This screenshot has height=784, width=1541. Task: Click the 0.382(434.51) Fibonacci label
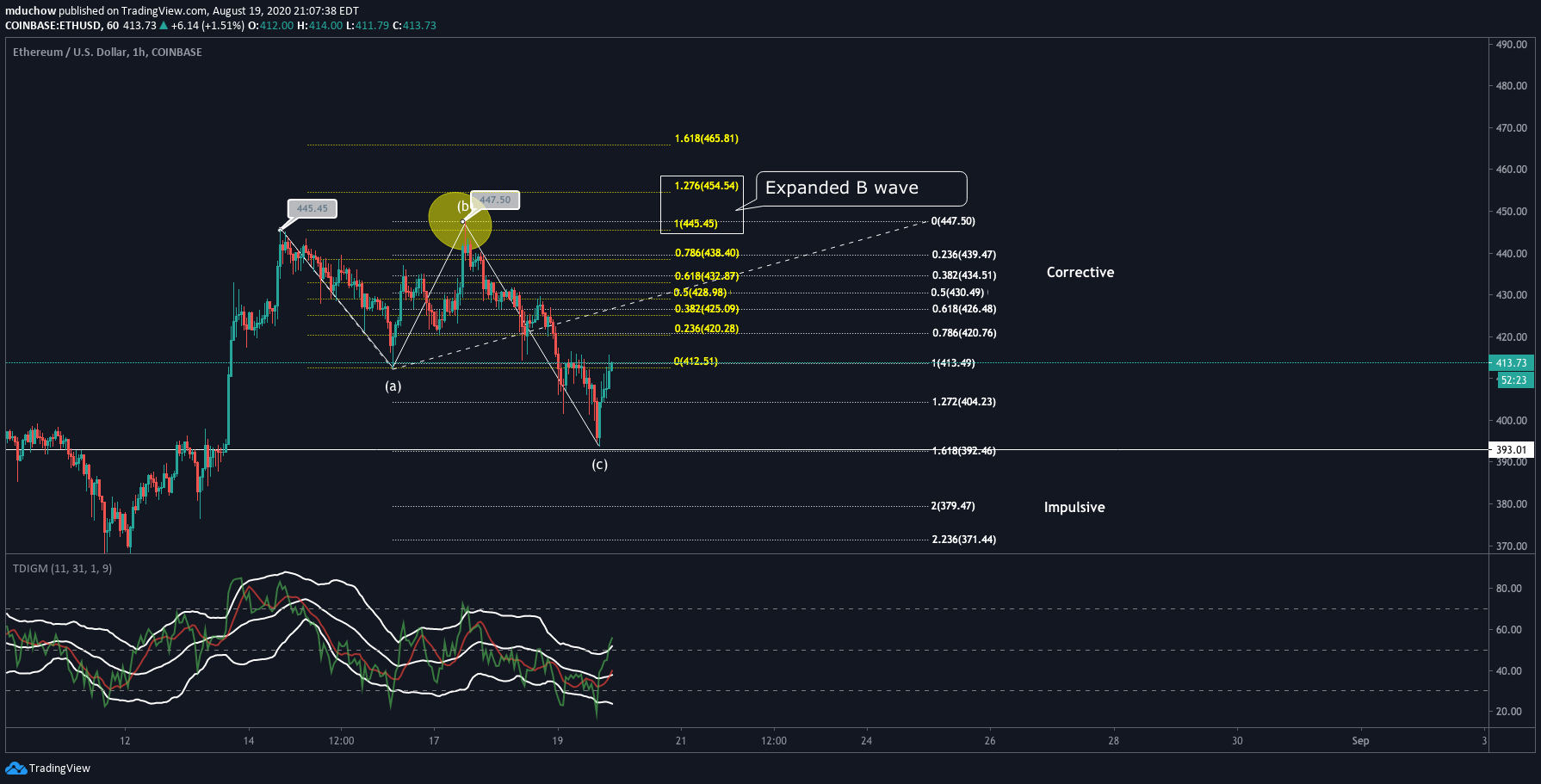(x=964, y=275)
